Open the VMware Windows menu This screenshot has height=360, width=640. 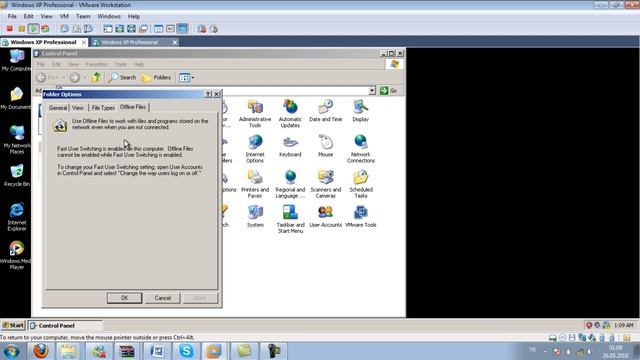[109, 16]
